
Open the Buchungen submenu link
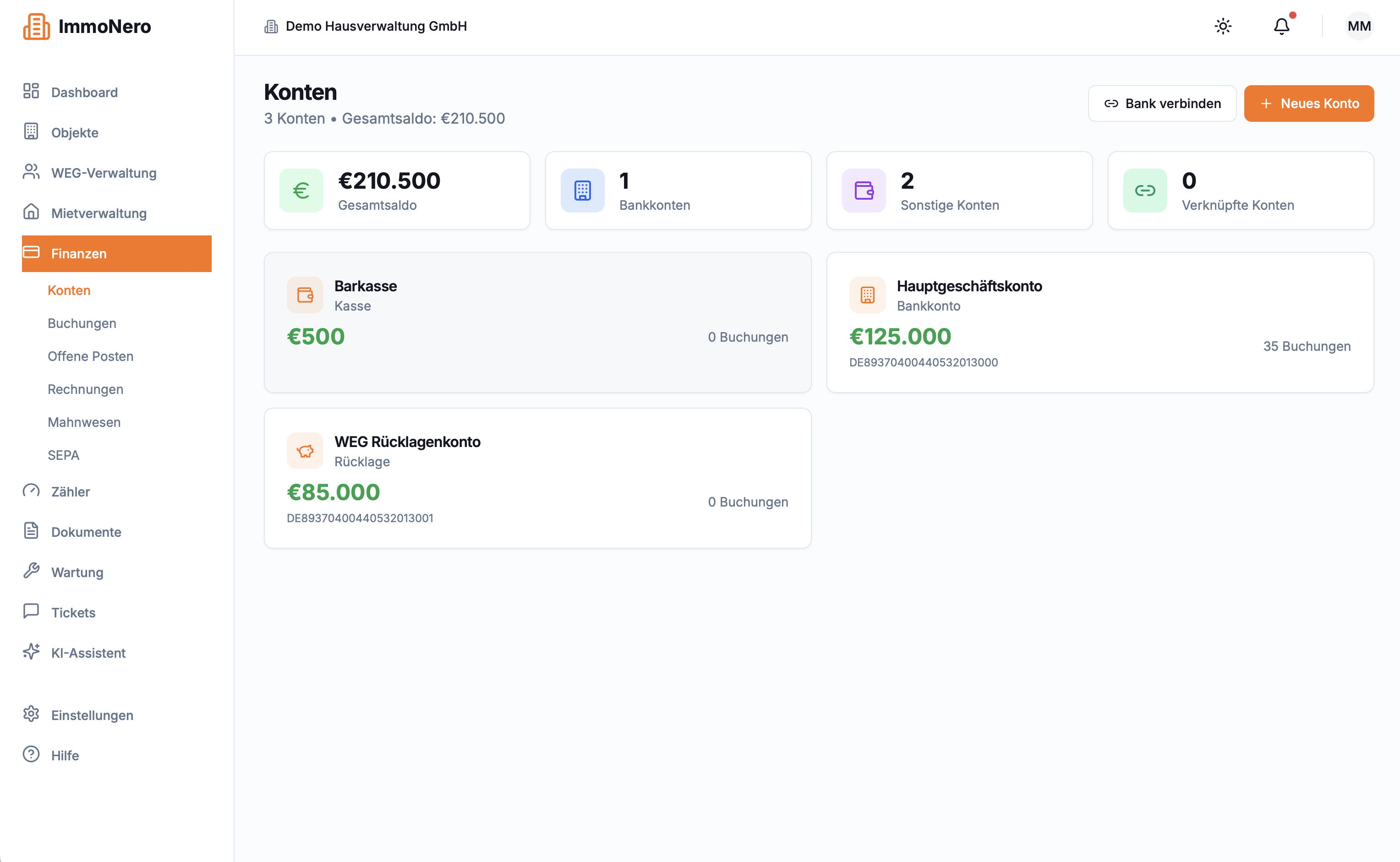point(82,323)
